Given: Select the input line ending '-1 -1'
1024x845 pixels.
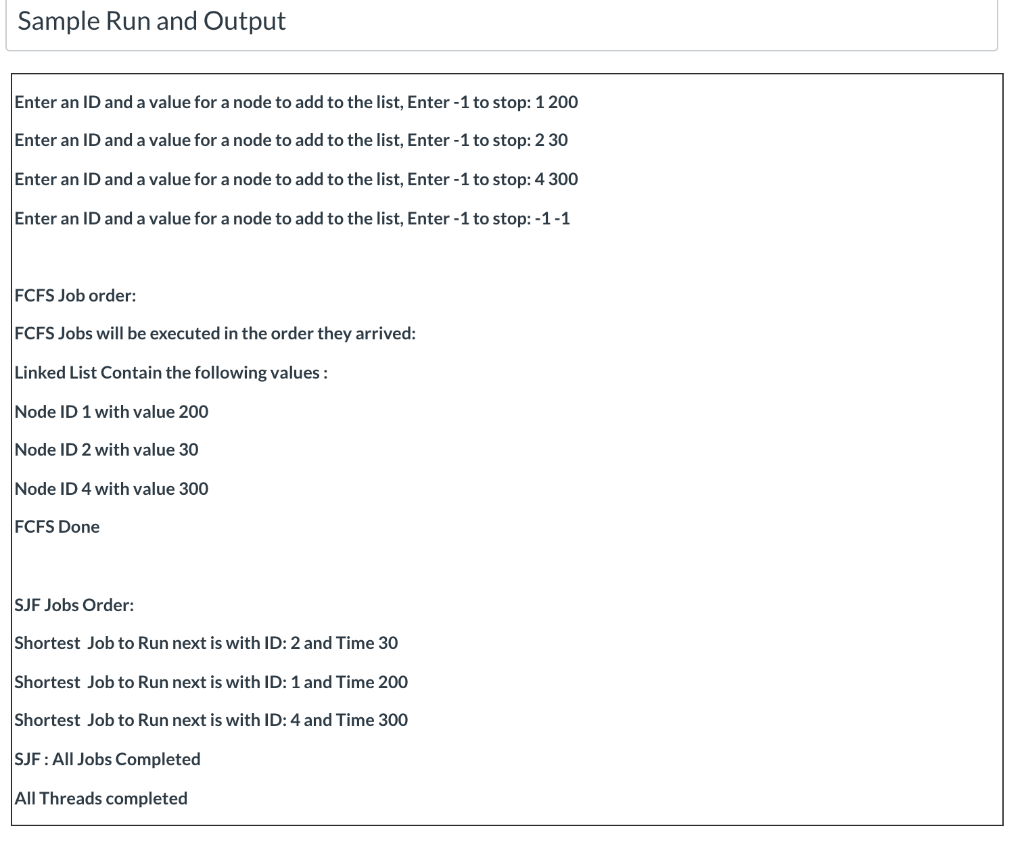Looking at the screenshot, I should click(x=292, y=219).
